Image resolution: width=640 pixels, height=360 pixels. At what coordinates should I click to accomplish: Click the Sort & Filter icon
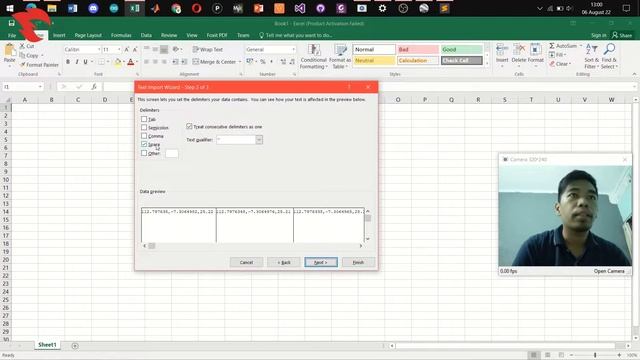pos(591,50)
